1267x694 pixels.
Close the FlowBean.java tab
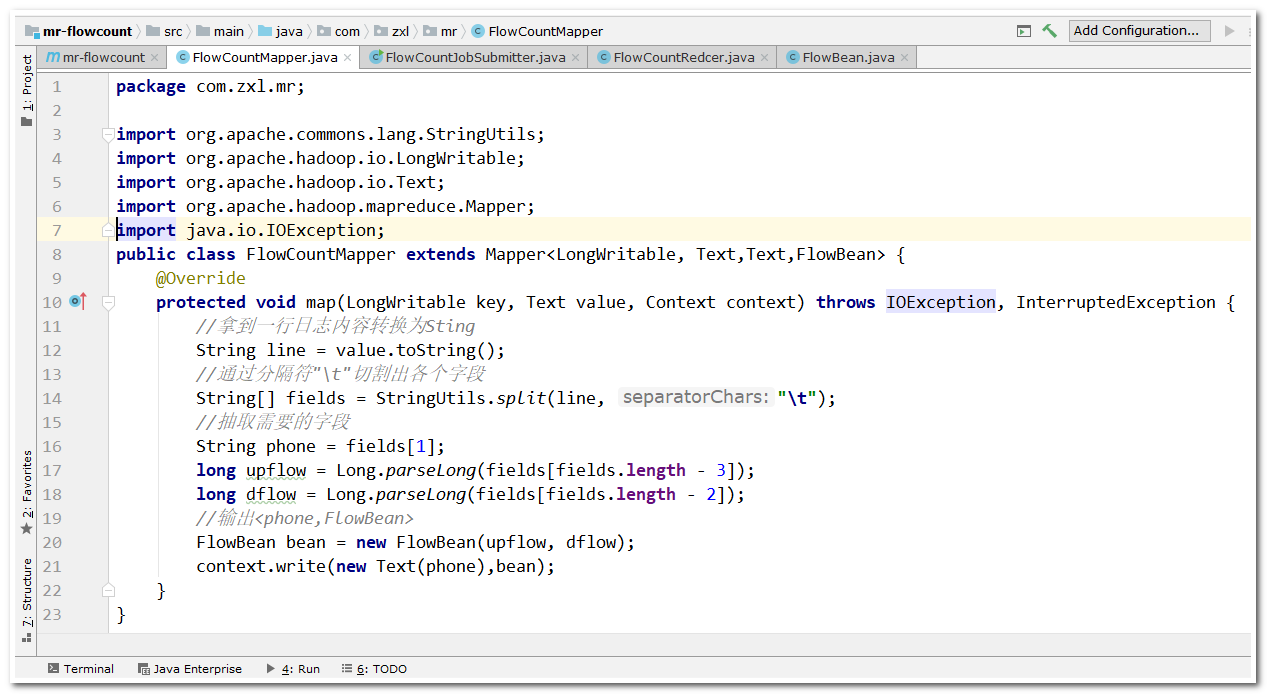pyautogui.click(x=905, y=58)
